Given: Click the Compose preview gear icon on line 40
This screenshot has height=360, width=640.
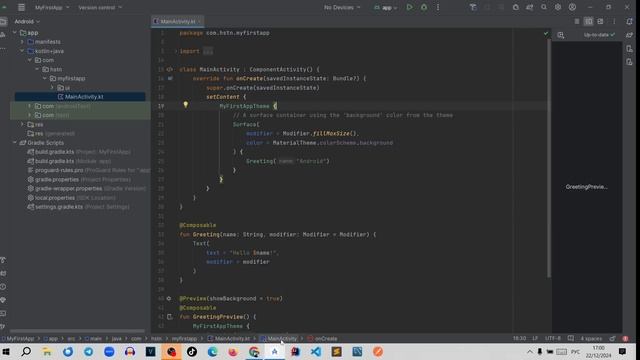Looking at the screenshot, I should click(169, 298).
